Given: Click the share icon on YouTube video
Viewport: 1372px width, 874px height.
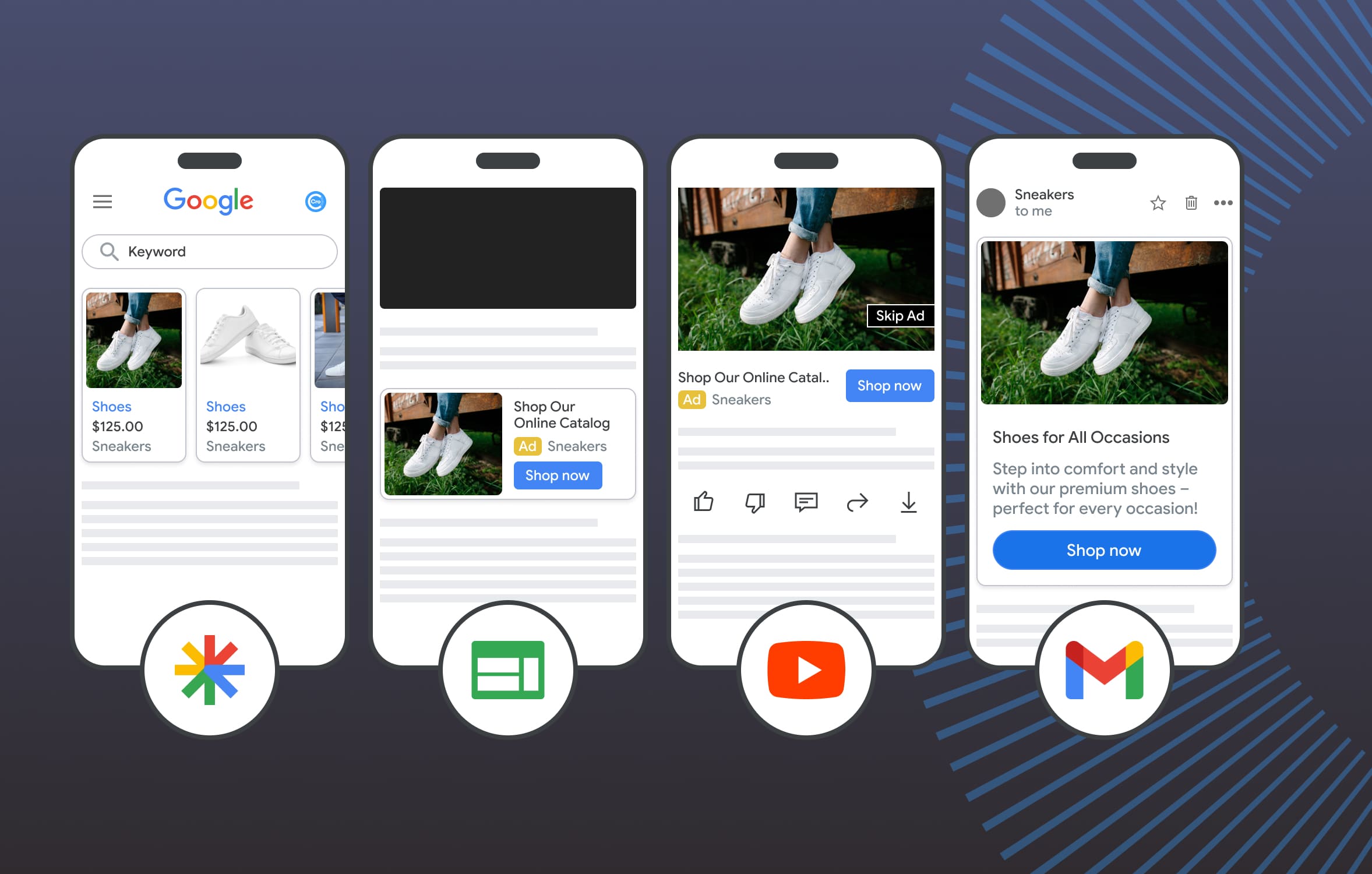Looking at the screenshot, I should (x=854, y=500).
